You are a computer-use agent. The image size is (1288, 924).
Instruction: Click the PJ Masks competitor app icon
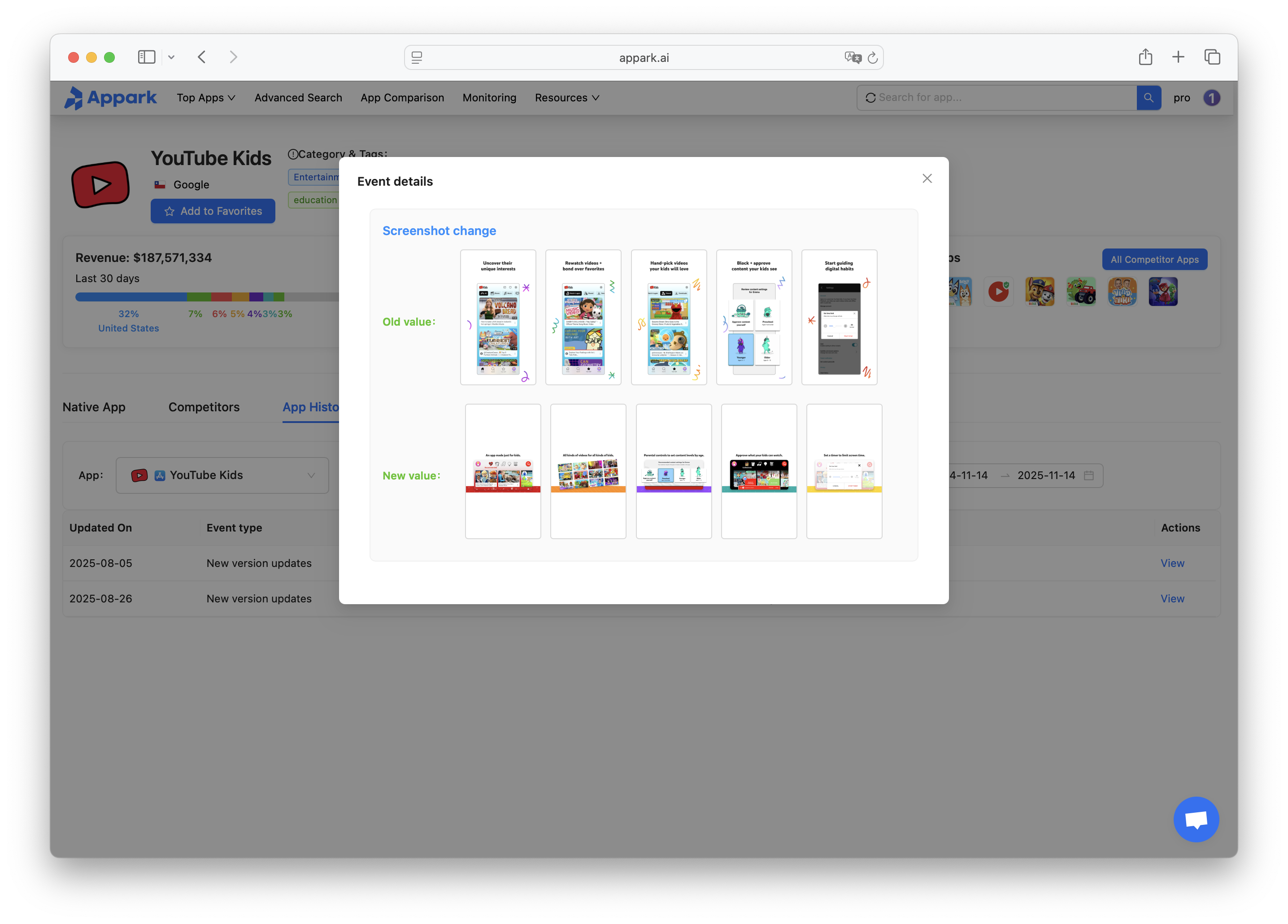tap(1163, 292)
